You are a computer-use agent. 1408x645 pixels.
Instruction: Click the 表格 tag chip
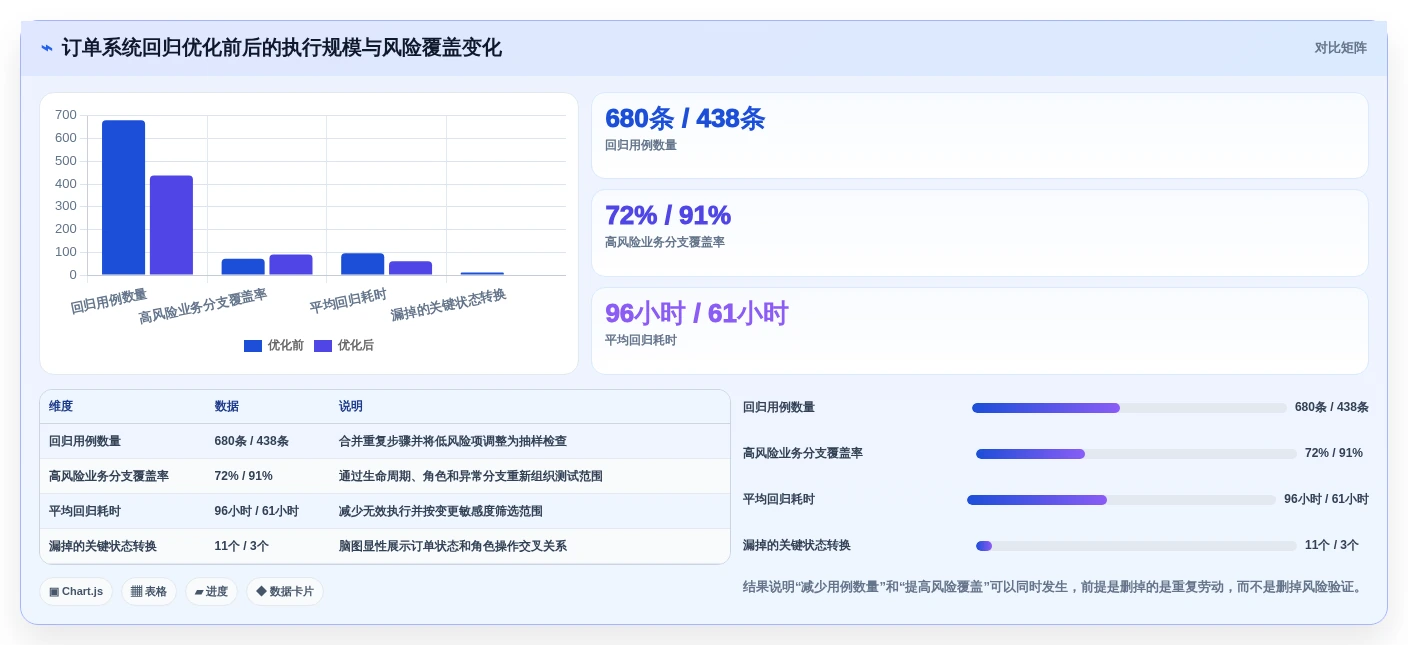tap(149, 591)
